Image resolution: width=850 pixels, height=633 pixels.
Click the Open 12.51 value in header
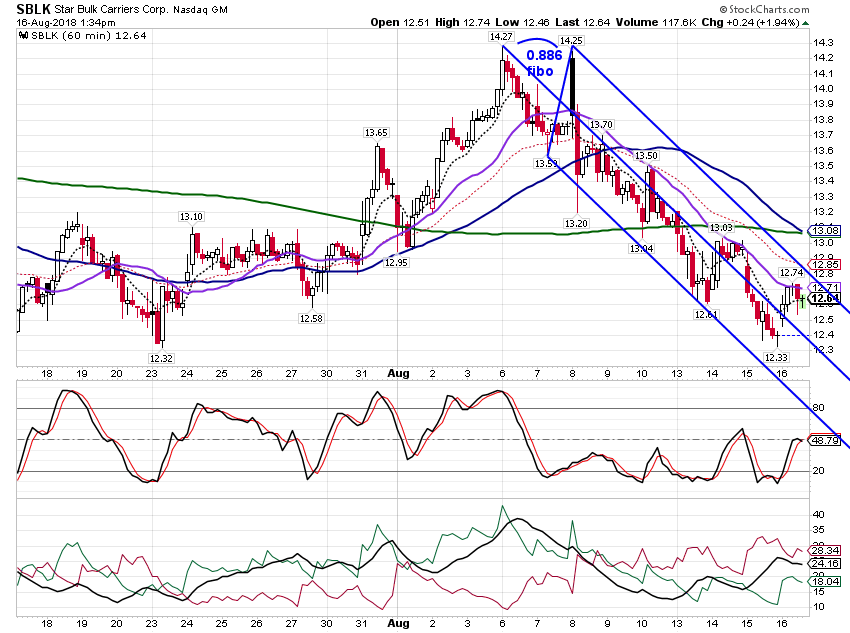pyautogui.click(x=400, y=22)
